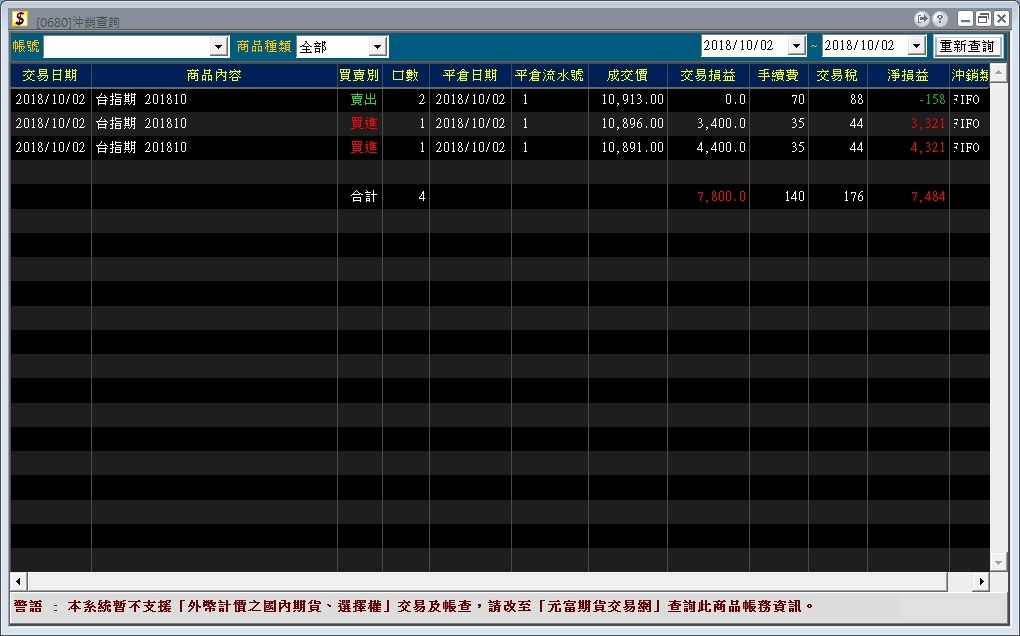Viewport: 1020px width, 636px height.
Task: Click the 交易損益 value 3,400.0
Action: [721, 124]
